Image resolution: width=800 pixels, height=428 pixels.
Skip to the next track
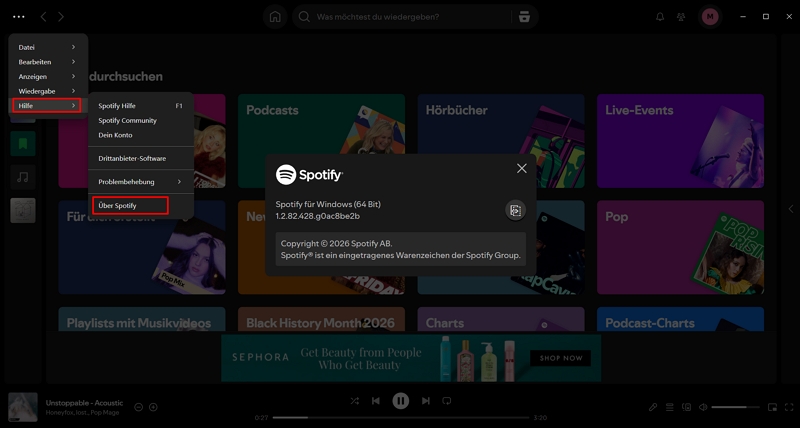(x=425, y=401)
